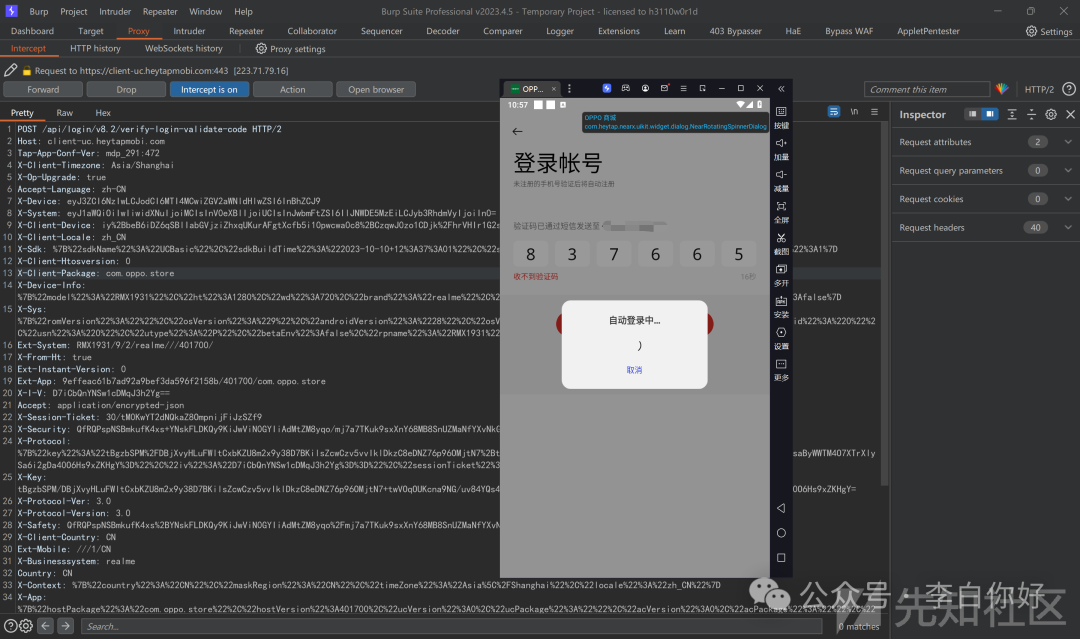This screenshot has width=1080, height=639.
Task: Tap Android back triangle in emulator sidebar
Action: tap(781, 508)
